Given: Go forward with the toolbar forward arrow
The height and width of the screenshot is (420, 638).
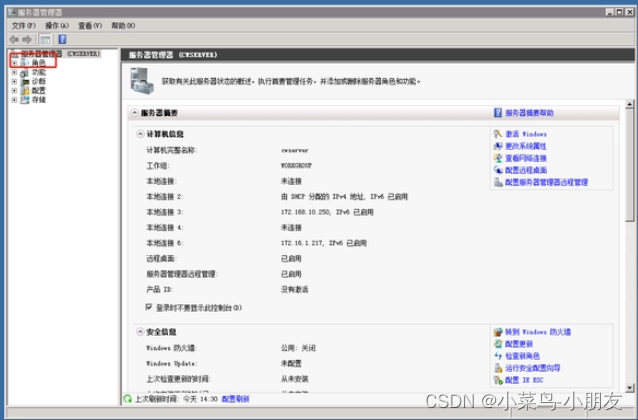Looking at the screenshot, I should pos(27,39).
